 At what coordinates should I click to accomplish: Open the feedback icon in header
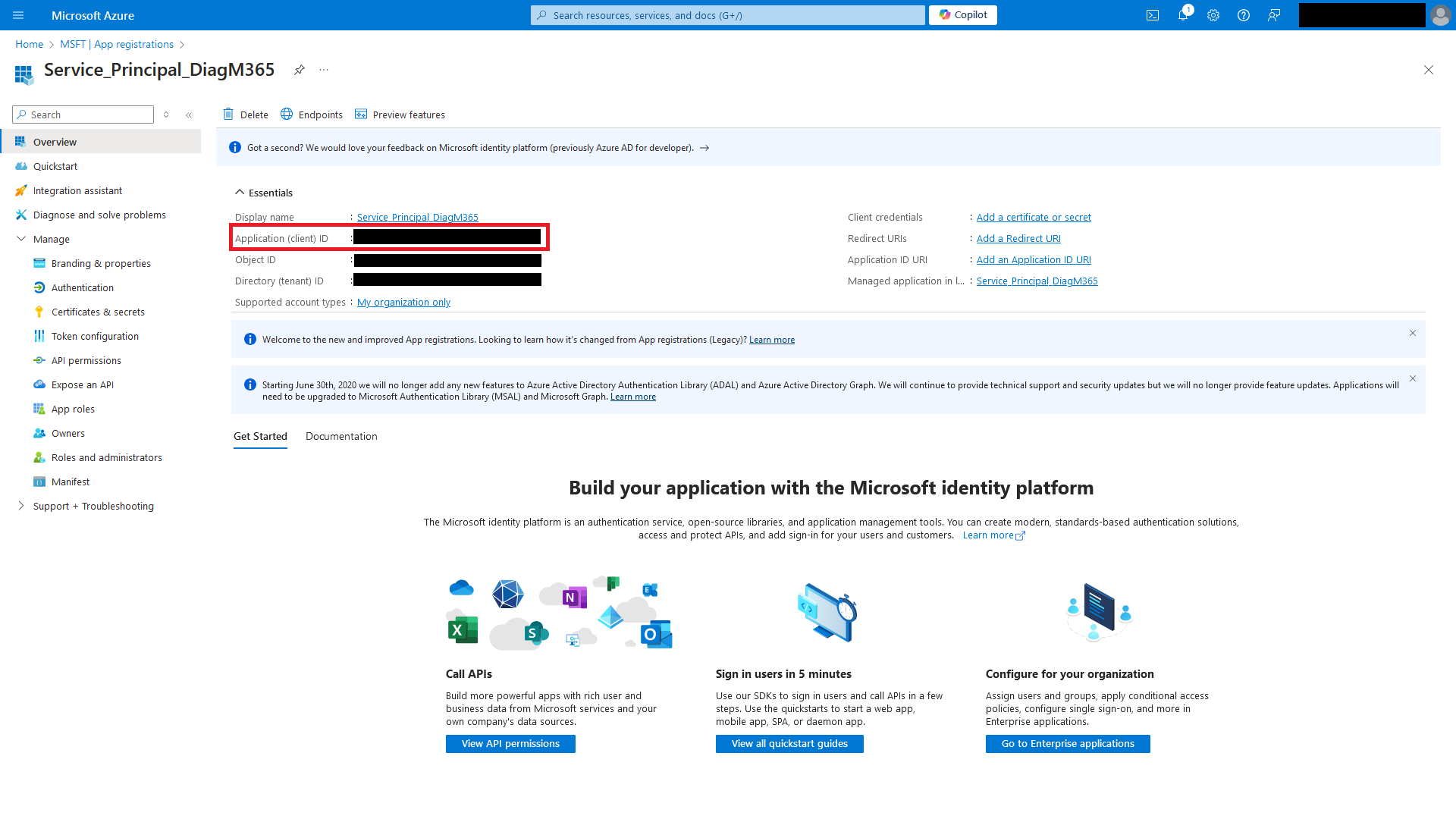(x=1274, y=15)
